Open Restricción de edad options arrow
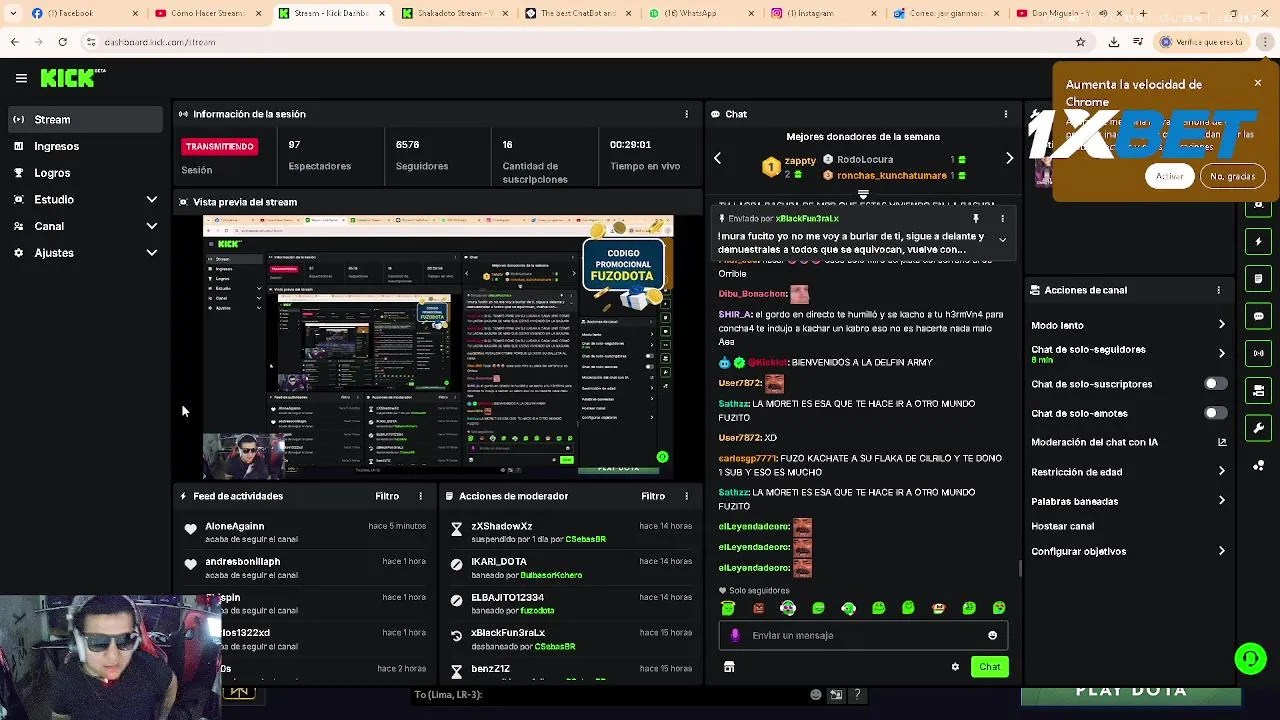This screenshot has width=1280, height=720. (1221, 472)
